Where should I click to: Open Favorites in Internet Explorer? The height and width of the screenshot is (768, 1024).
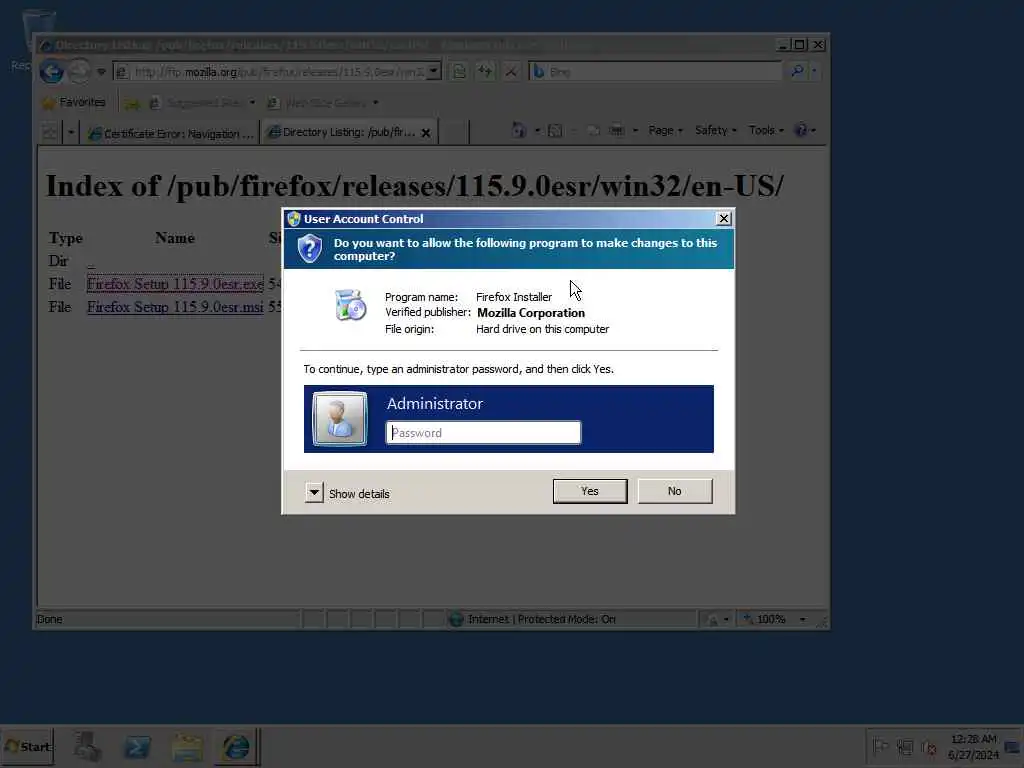pyautogui.click(x=73, y=103)
